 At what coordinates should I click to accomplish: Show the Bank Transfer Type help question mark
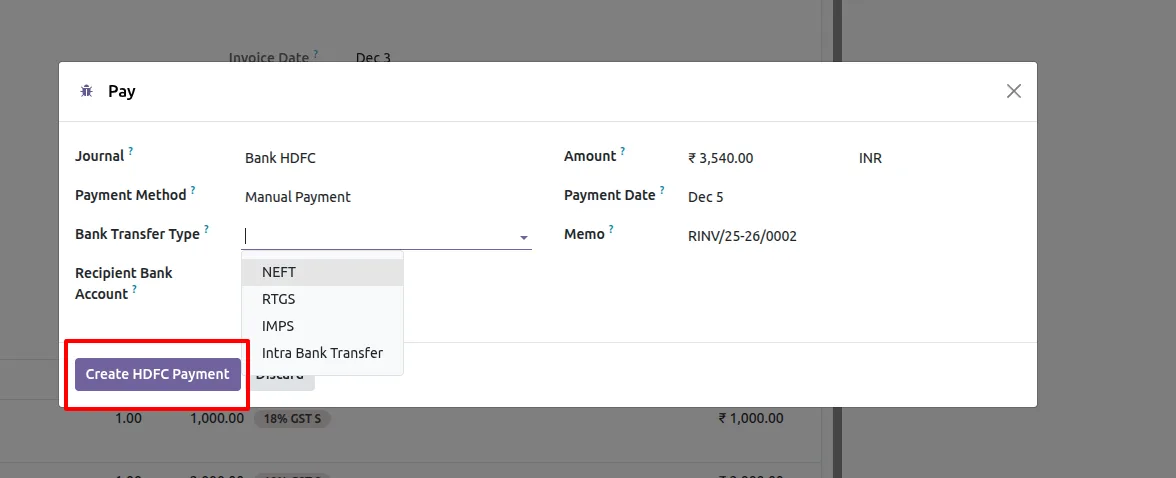206,229
